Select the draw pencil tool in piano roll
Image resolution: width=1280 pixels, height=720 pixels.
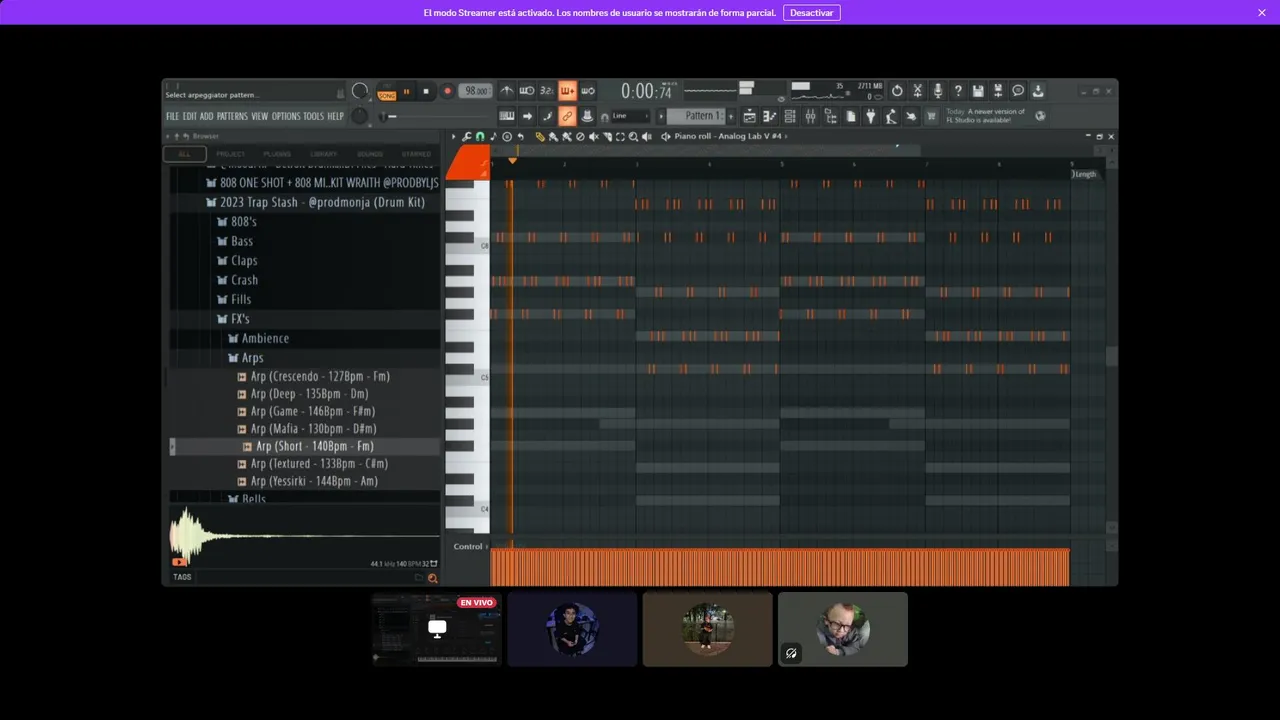[540, 136]
